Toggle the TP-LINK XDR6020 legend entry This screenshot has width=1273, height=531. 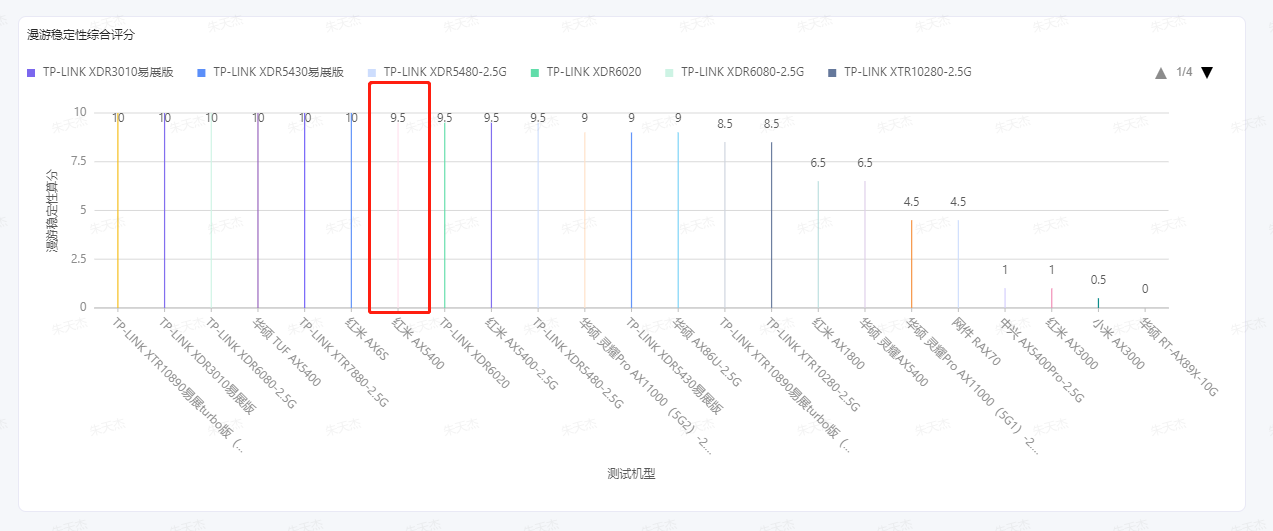[x=586, y=72]
